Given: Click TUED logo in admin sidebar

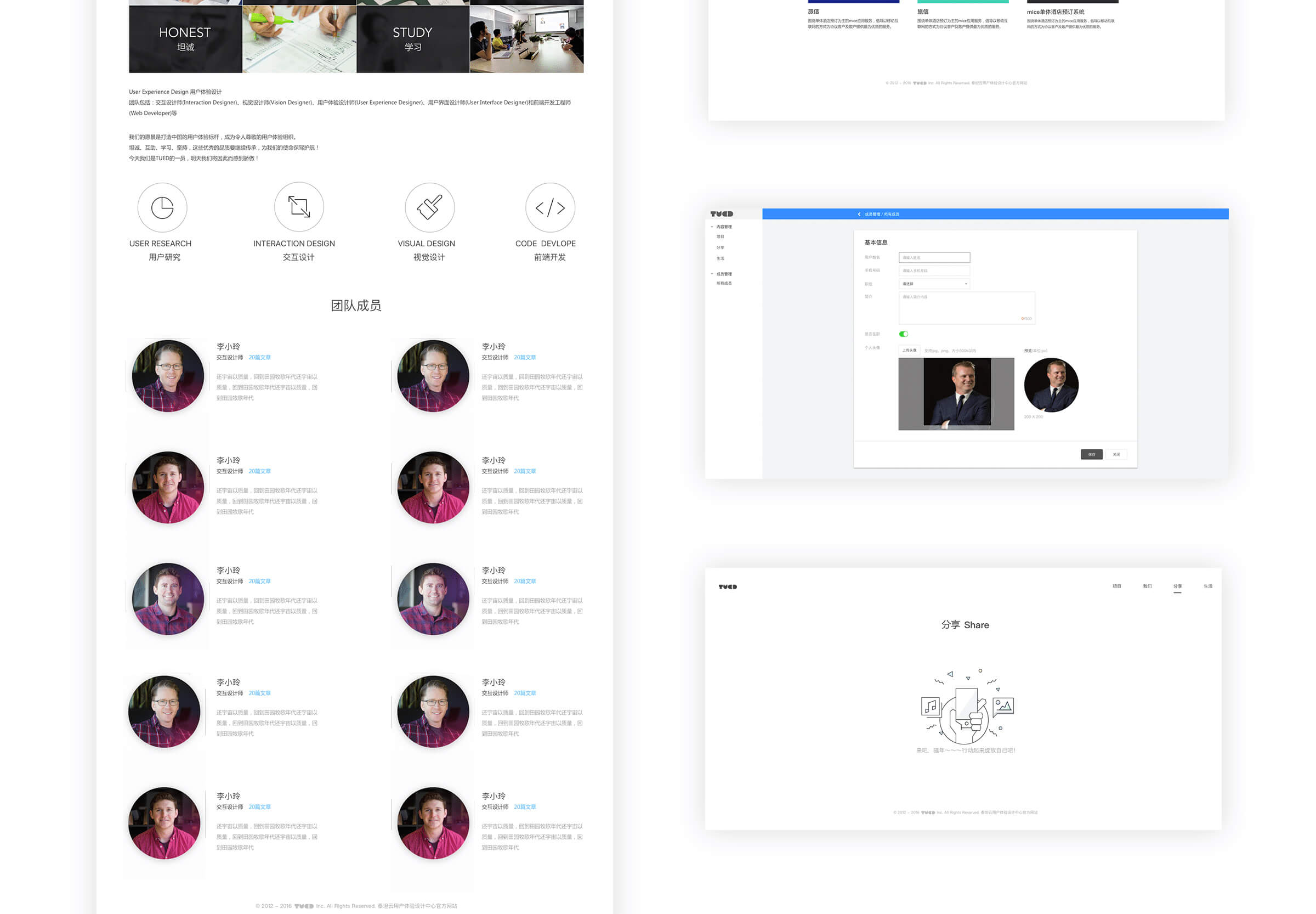Looking at the screenshot, I should point(721,214).
